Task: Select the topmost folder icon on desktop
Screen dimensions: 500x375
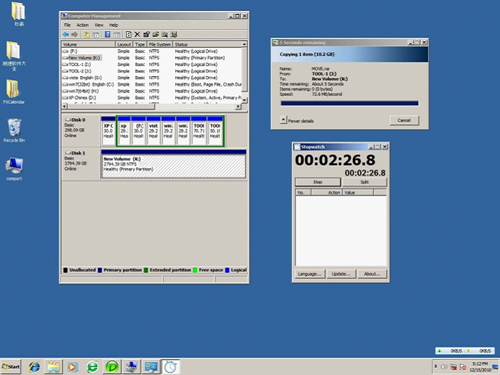Action: [x=18, y=14]
